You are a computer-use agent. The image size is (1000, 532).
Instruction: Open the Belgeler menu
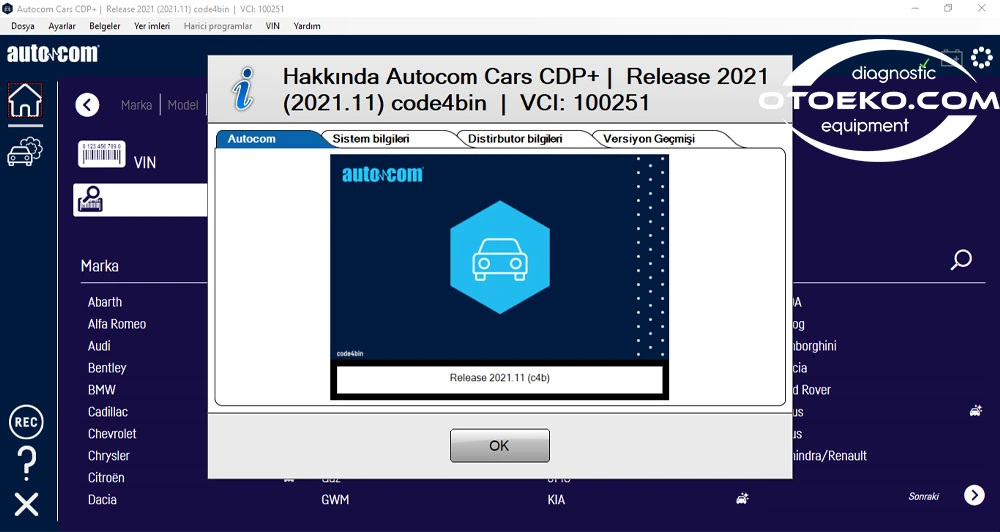click(x=105, y=26)
